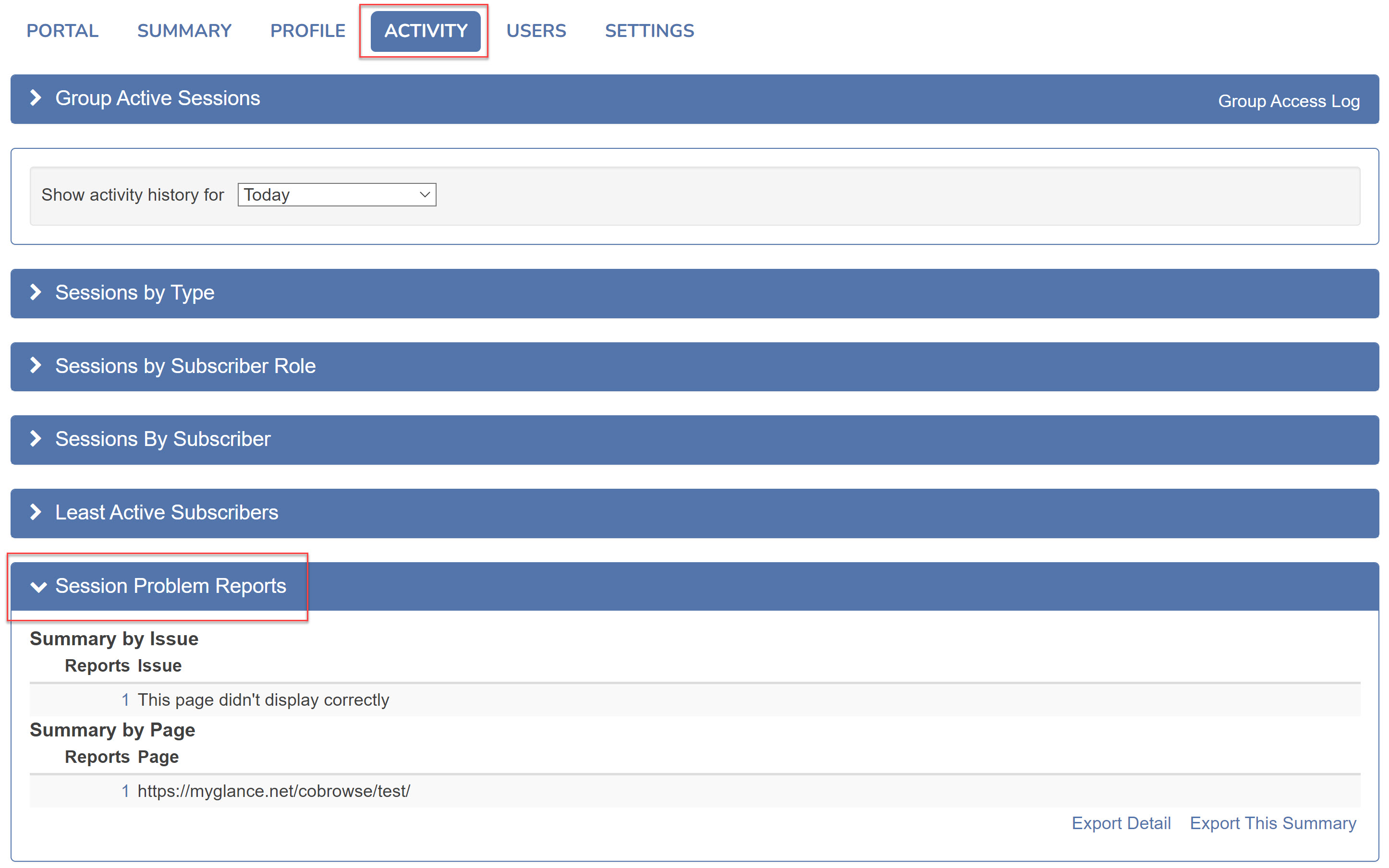Select the ACTIVITY tab

click(x=426, y=30)
